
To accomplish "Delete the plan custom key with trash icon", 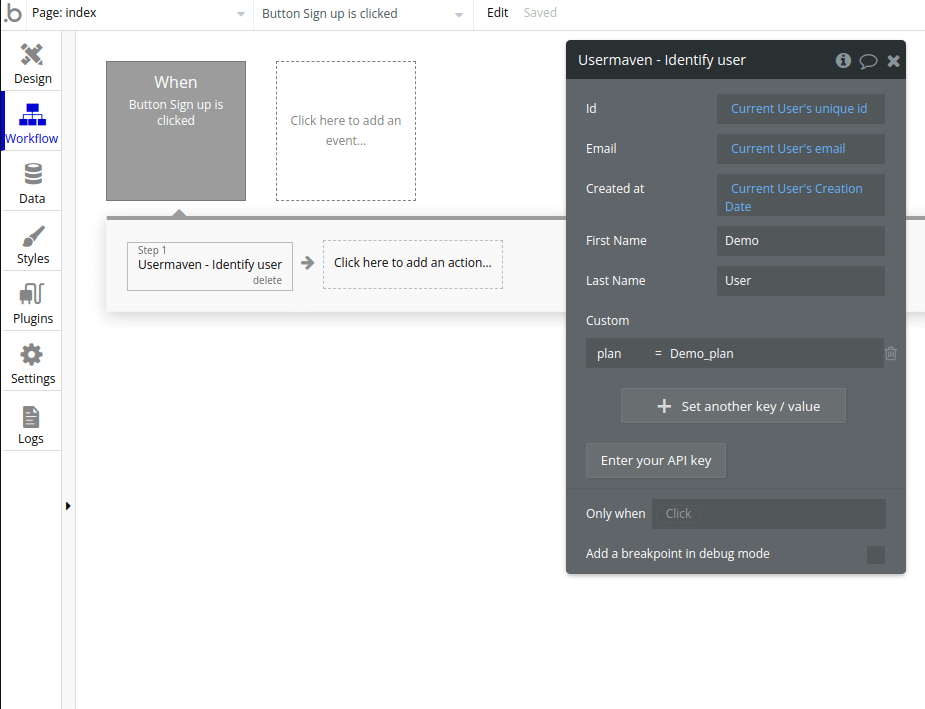I will click(x=891, y=353).
